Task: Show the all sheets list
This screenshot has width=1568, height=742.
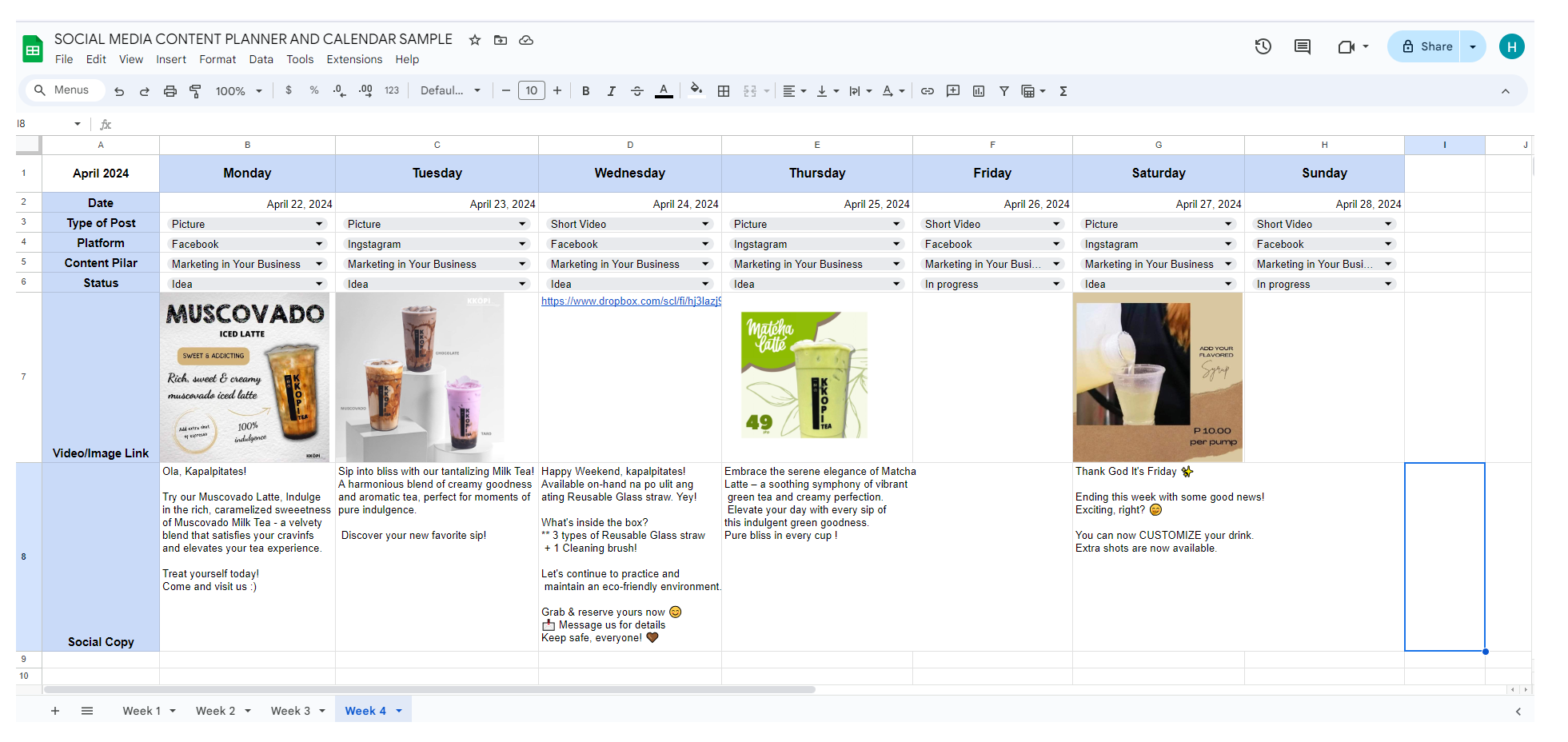Action: pos(87,711)
